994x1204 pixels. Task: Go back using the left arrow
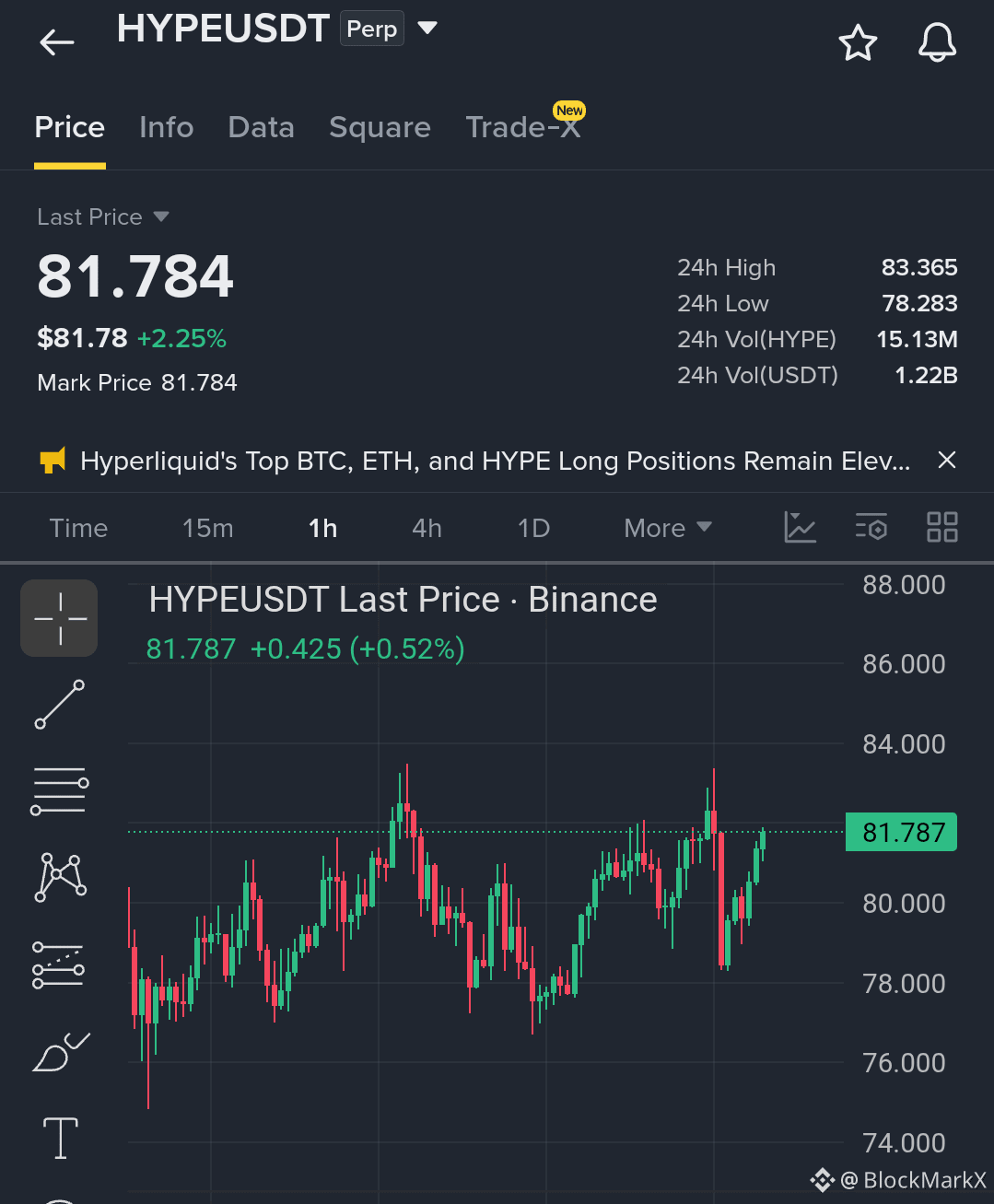click(57, 42)
